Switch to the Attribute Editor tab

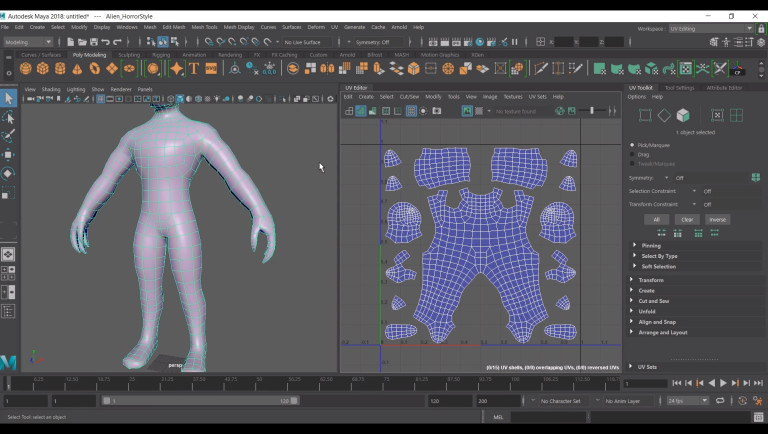coord(724,88)
